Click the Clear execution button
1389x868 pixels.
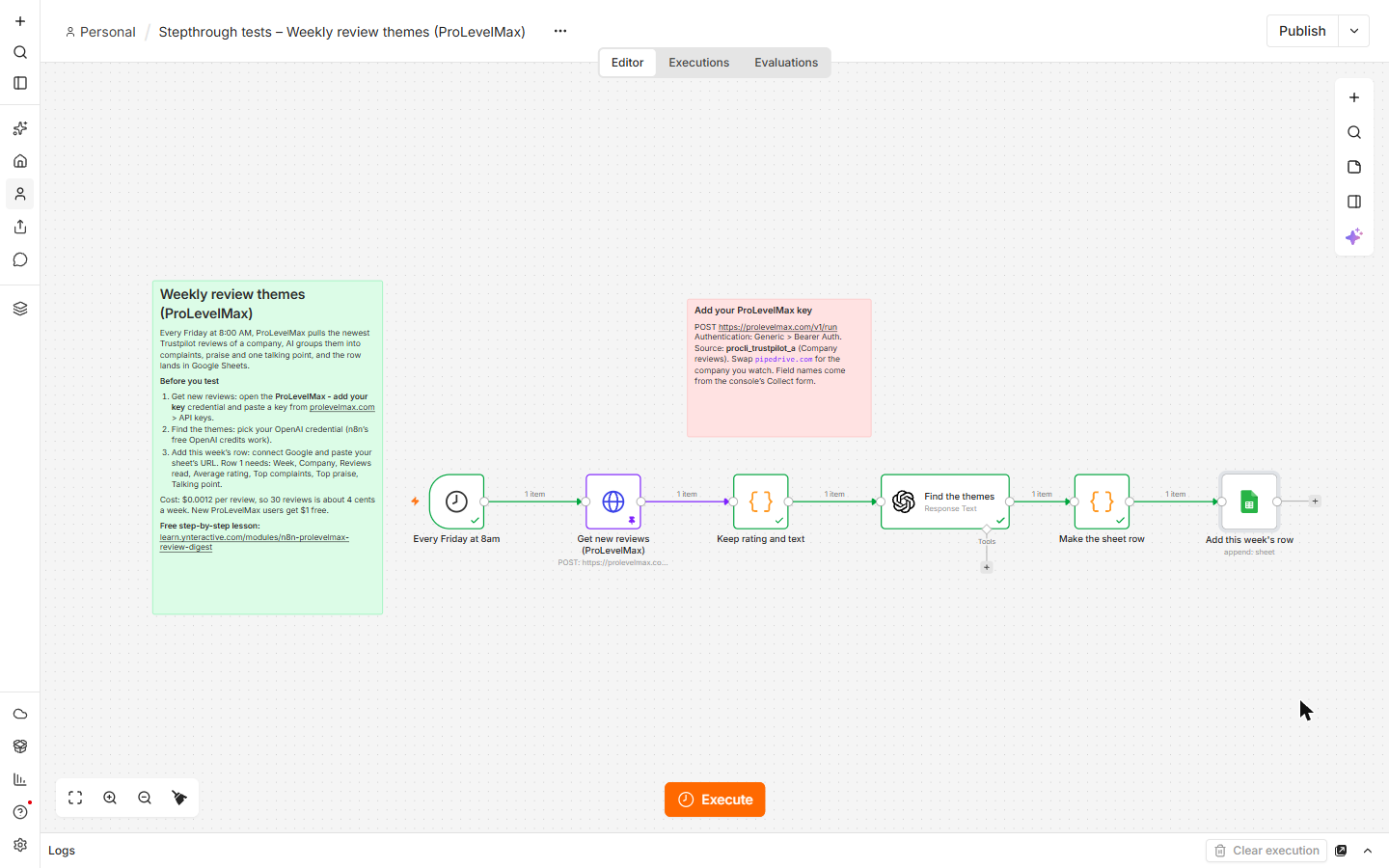1266,851
